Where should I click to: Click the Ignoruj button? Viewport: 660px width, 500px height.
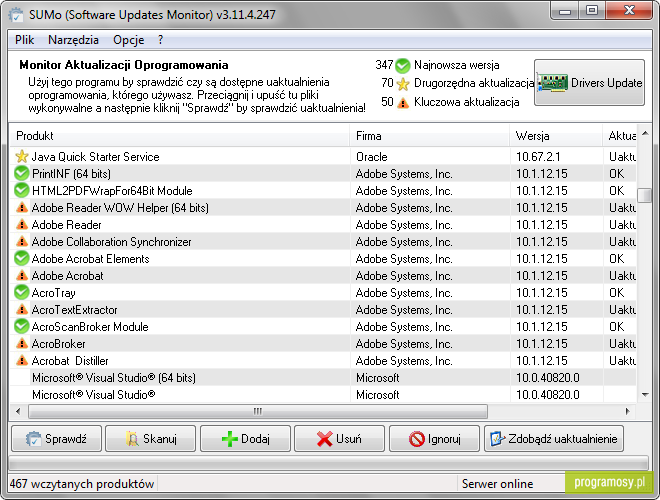pos(434,439)
